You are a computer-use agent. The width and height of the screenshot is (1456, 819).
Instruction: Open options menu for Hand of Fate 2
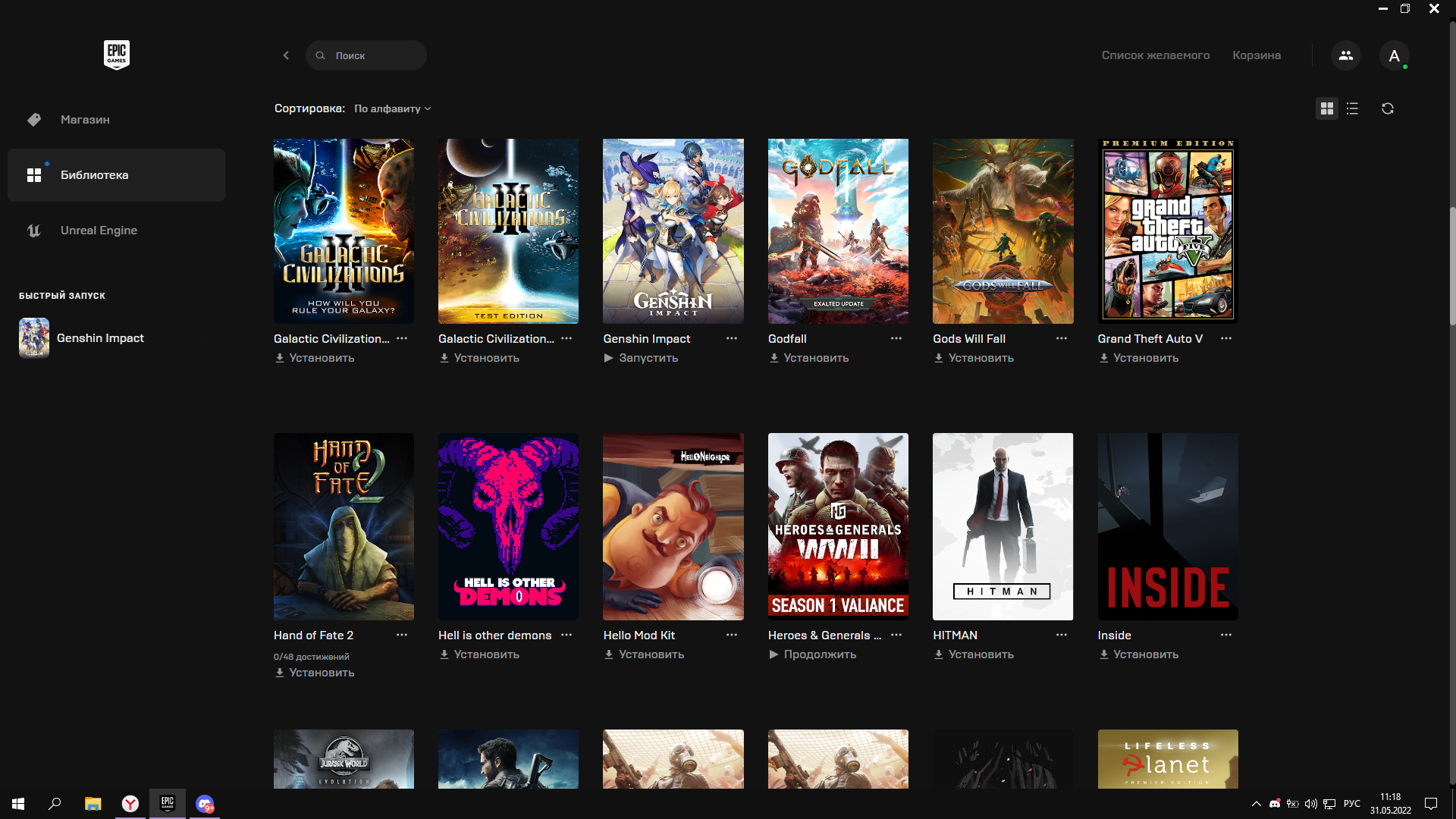click(402, 635)
